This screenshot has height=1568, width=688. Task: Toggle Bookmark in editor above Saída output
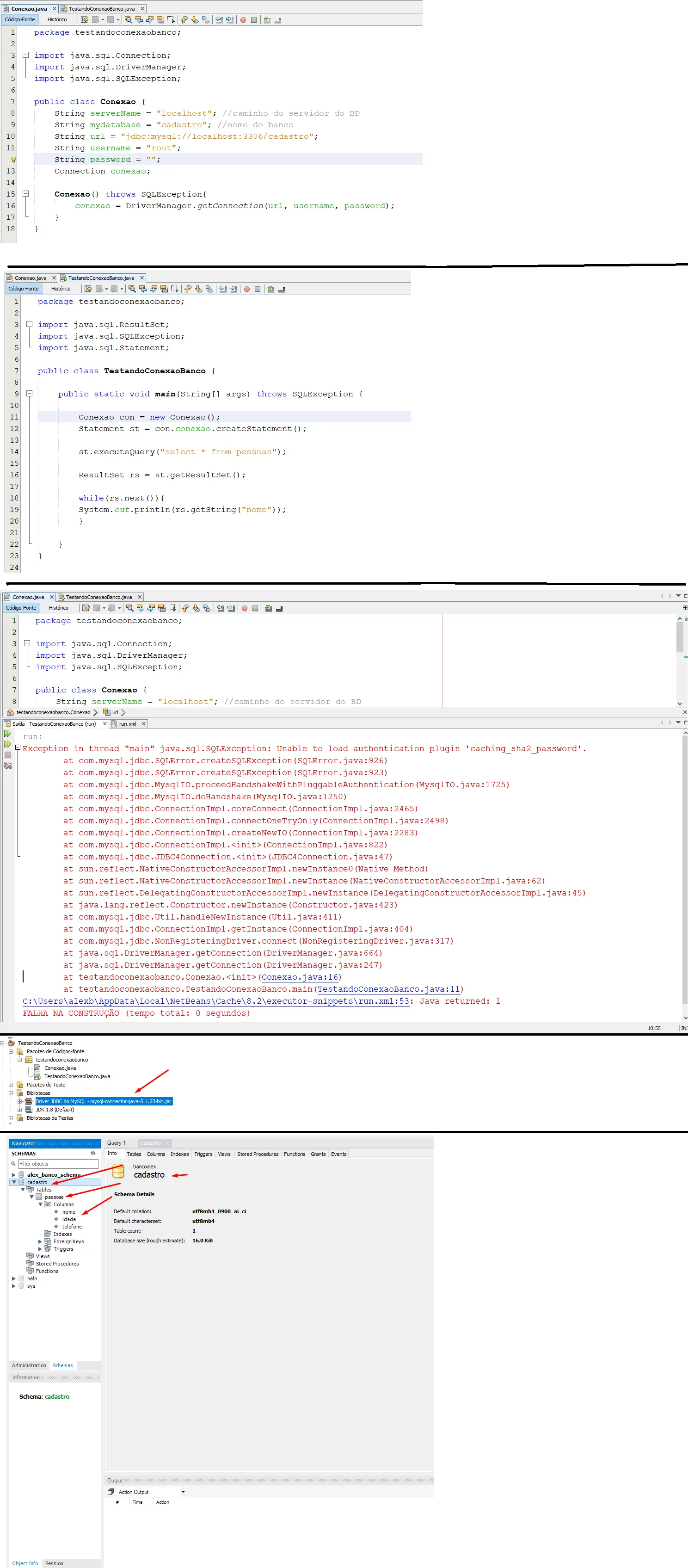[x=207, y=608]
